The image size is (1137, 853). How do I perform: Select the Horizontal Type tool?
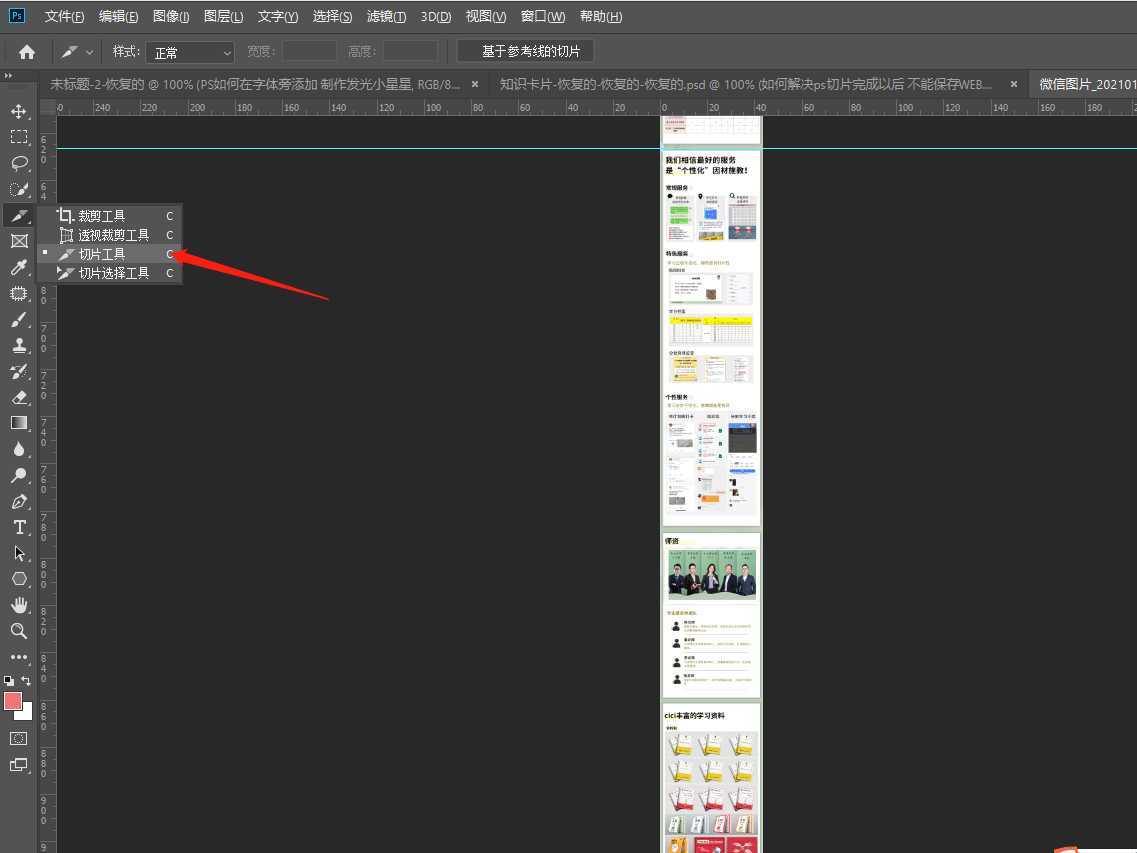click(19, 527)
